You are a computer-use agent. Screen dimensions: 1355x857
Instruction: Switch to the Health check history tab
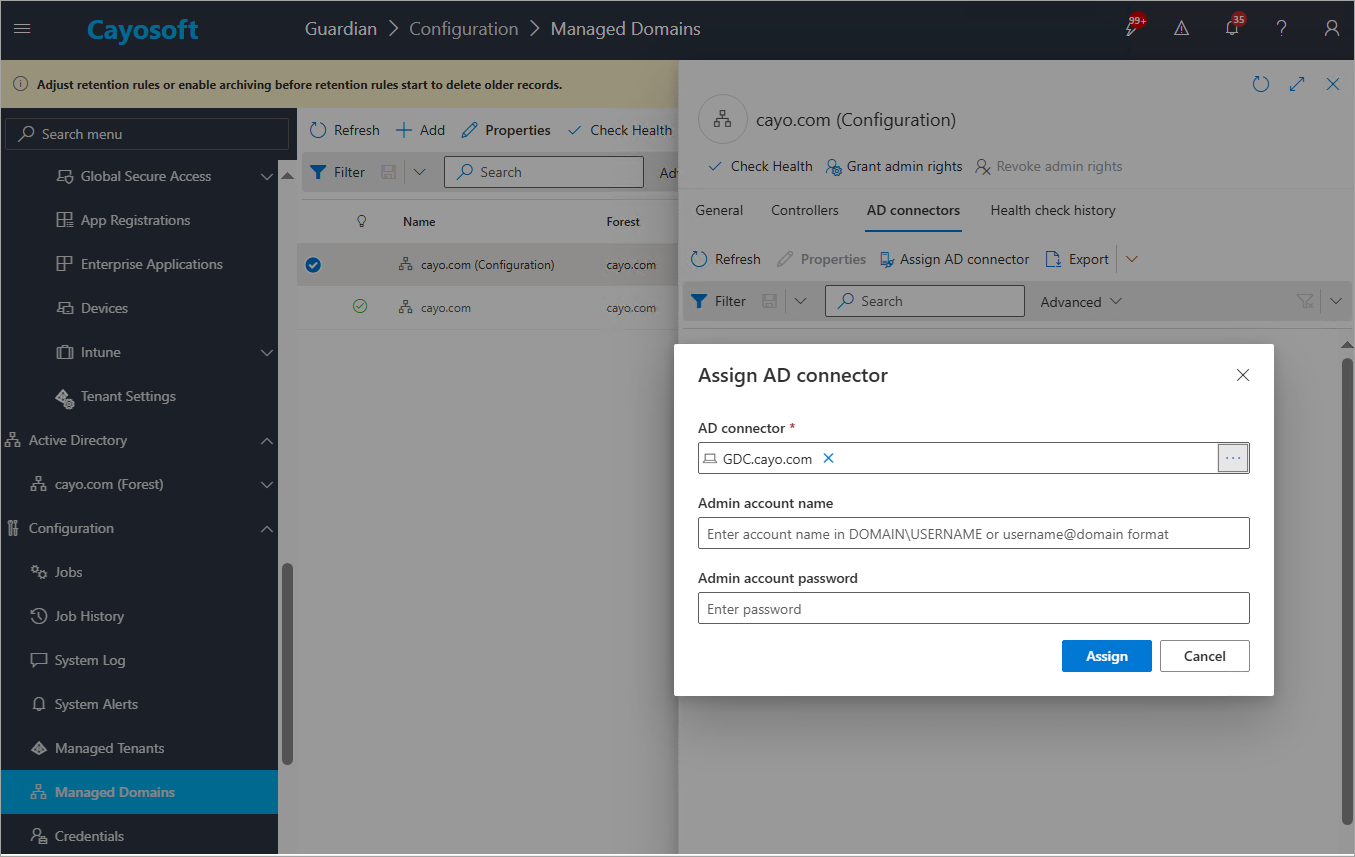coord(1053,210)
